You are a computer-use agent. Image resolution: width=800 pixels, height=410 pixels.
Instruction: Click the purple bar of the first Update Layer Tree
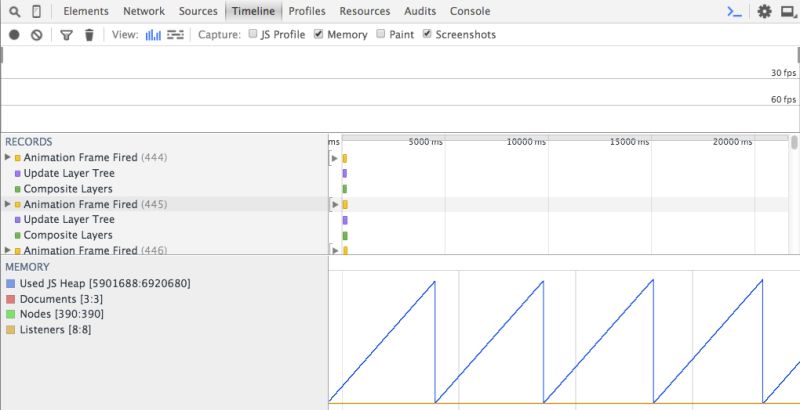point(345,173)
